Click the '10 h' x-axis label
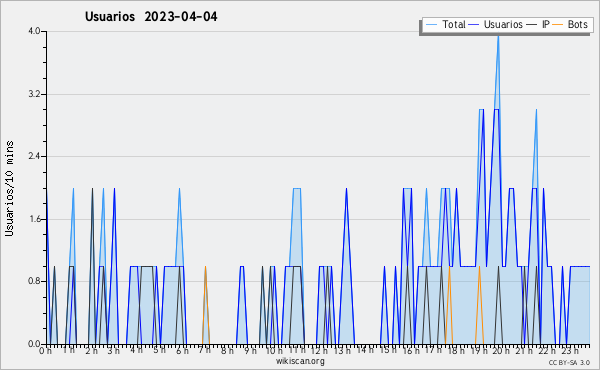The image size is (600, 370). [274, 351]
